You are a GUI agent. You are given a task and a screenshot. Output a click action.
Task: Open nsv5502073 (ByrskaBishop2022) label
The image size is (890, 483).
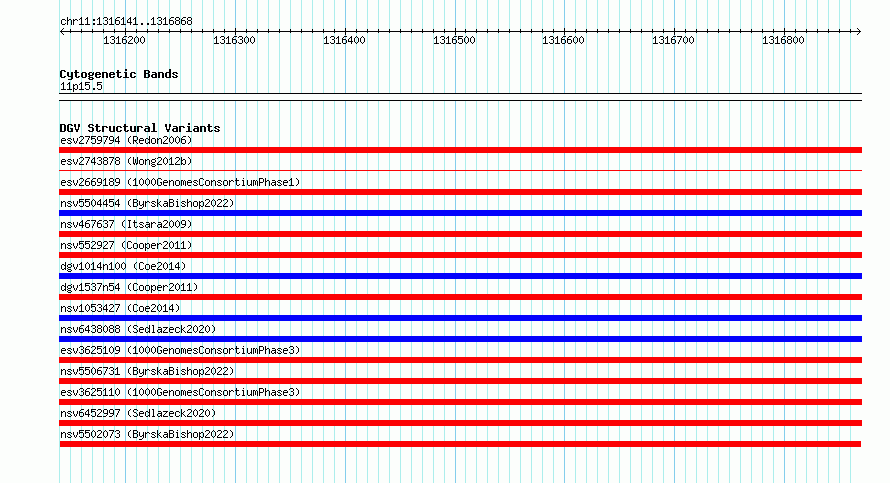pos(147,434)
